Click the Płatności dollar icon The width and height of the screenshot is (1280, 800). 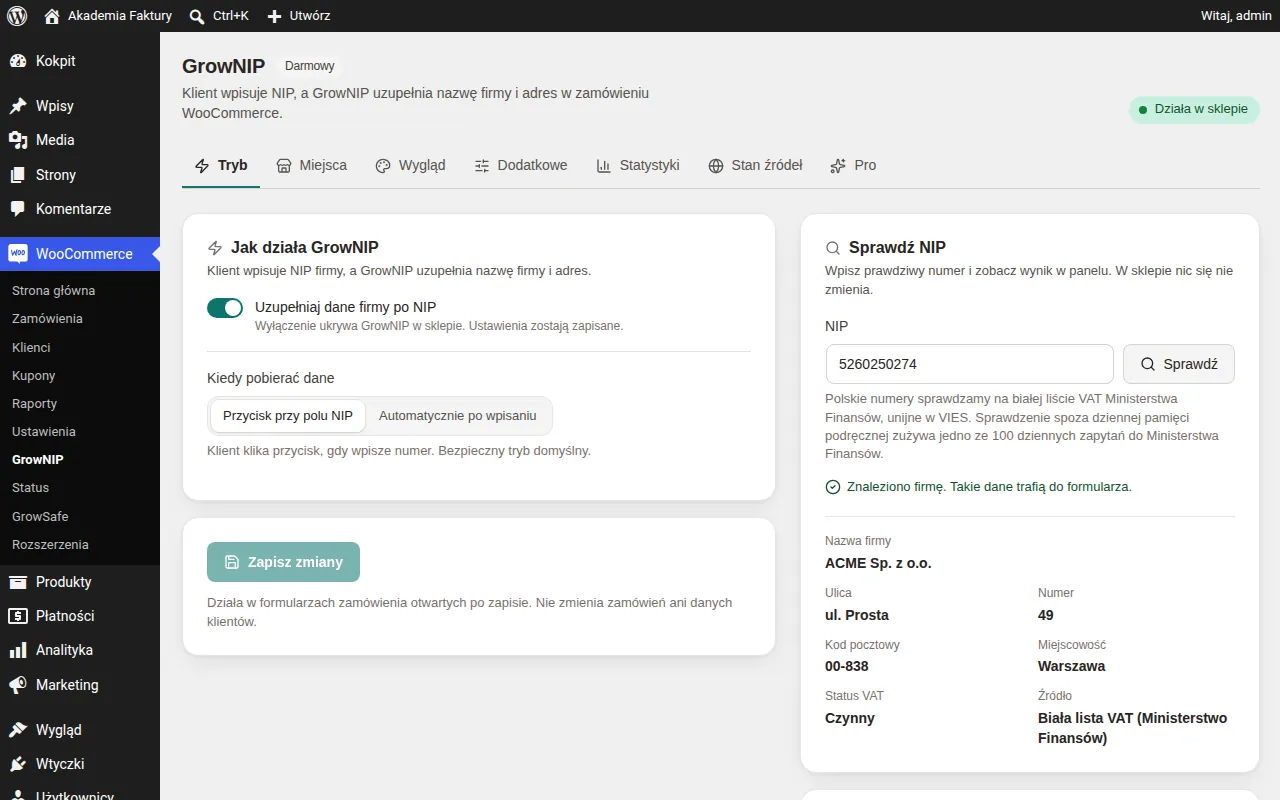click(18, 616)
